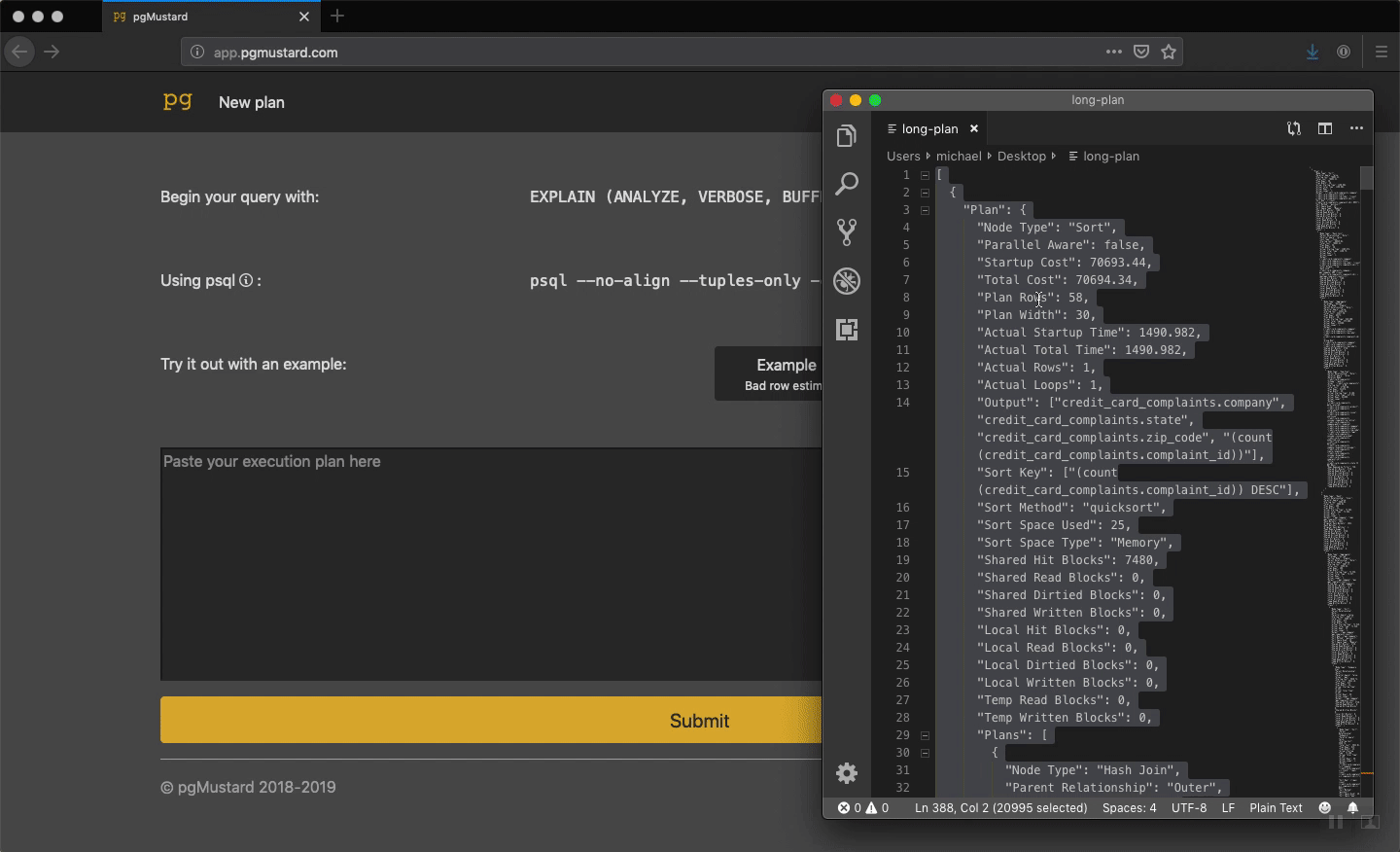
Task: Click the "Node Type": "Hash Join" line
Action: click(x=1094, y=770)
